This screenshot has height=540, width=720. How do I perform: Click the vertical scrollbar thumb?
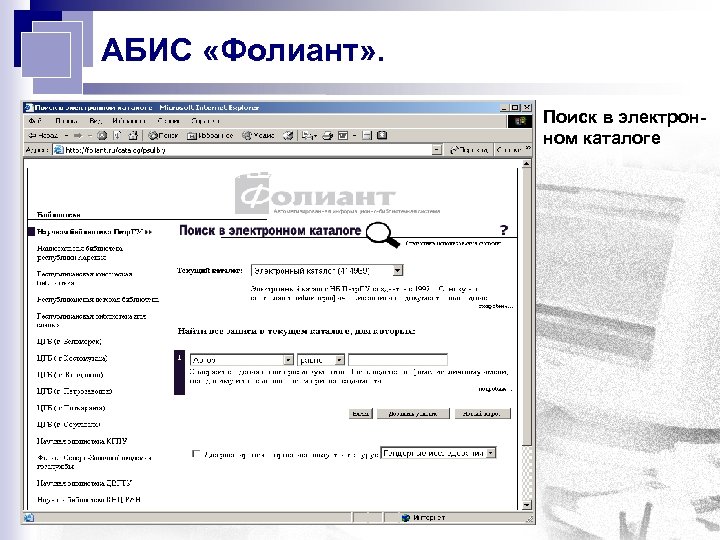(x=527, y=307)
